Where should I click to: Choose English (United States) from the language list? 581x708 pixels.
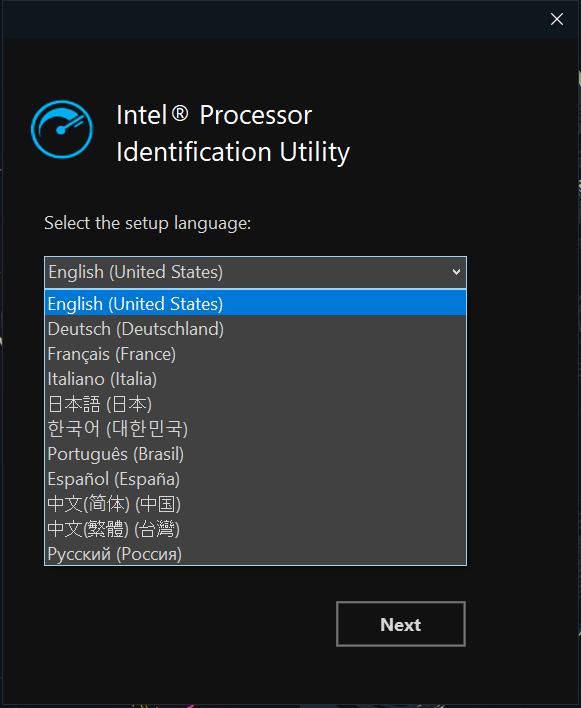click(256, 303)
